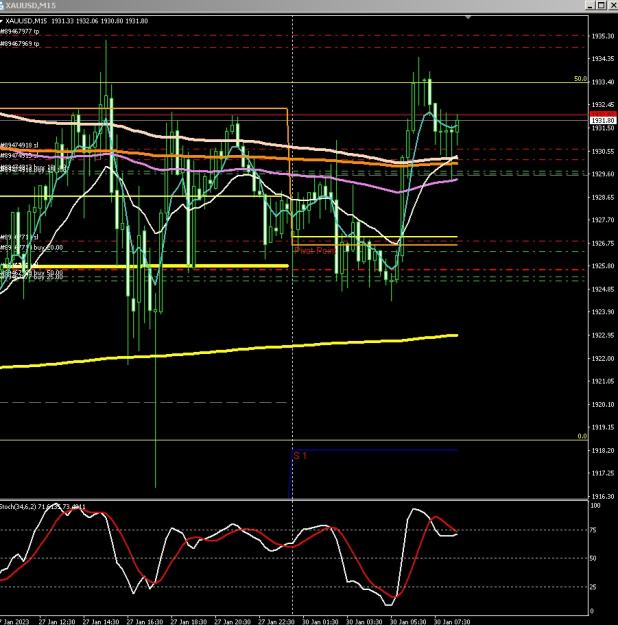The image size is (618, 625).
Task: Click 27 Jan 22:30 on the time axis
Action: (276, 621)
